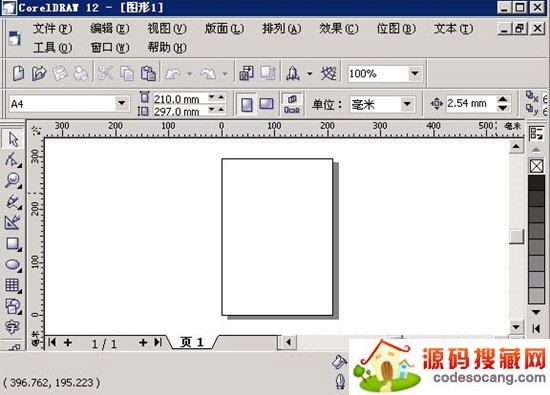
Task: Click the nudge offset 2.54 mm field
Action: coord(471,103)
